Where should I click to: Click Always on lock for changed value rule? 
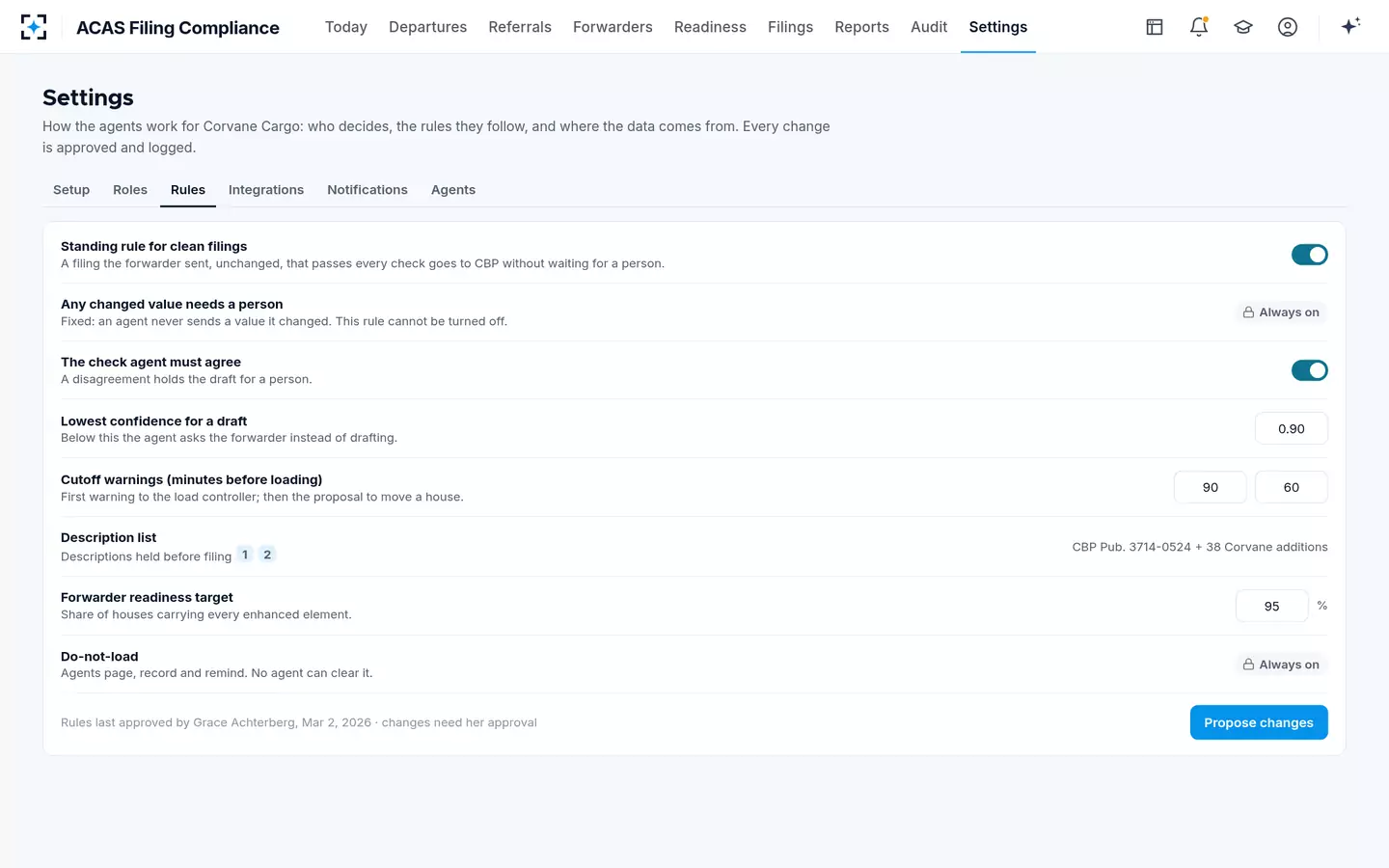[x=1281, y=312]
